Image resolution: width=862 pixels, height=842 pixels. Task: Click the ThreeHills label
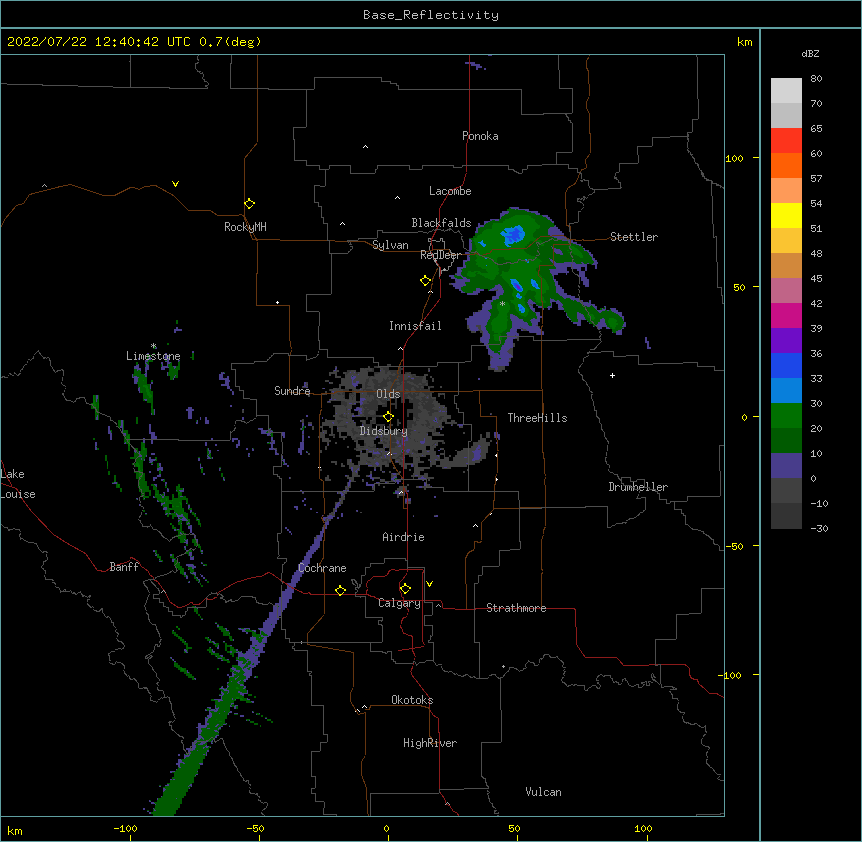click(x=537, y=418)
